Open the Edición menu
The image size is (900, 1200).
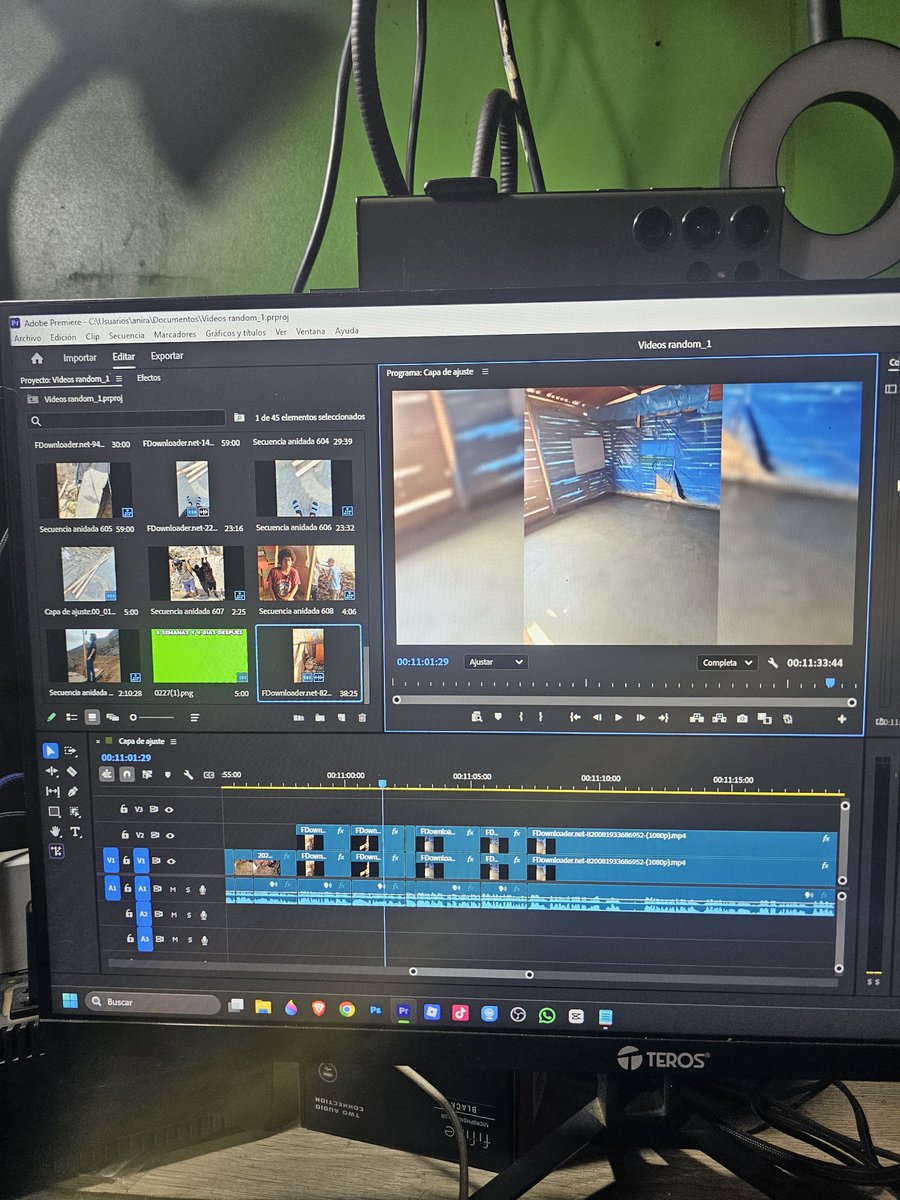pyautogui.click(x=63, y=337)
